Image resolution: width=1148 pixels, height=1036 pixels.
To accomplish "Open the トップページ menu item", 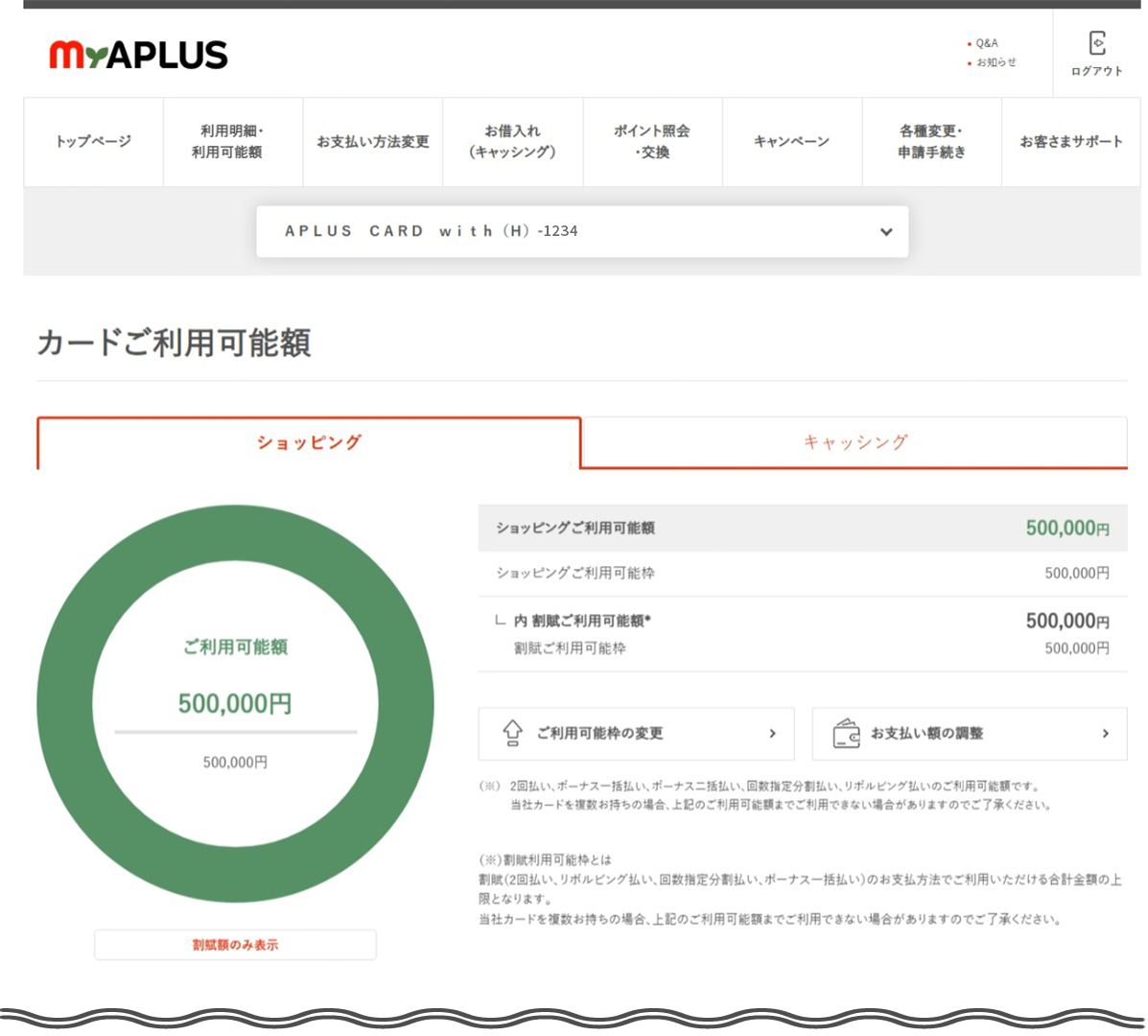I will pos(93,142).
